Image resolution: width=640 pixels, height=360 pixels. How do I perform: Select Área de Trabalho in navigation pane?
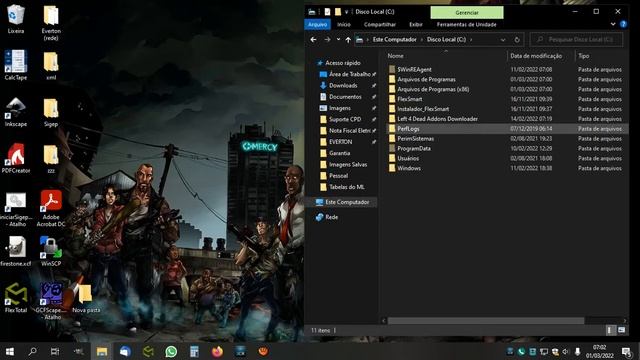pyautogui.click(x=349, y=74)
